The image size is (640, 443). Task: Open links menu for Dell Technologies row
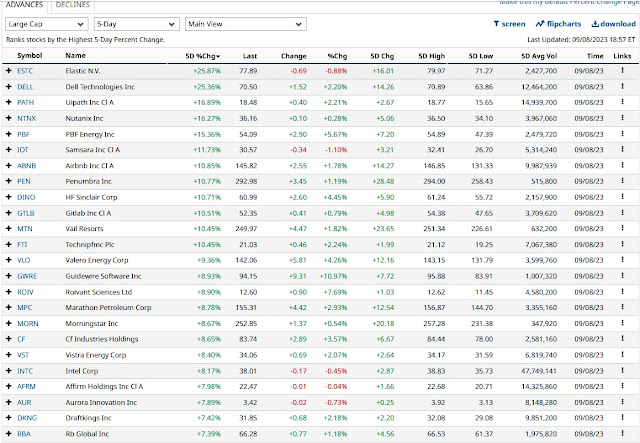click(x=622, y=87)
